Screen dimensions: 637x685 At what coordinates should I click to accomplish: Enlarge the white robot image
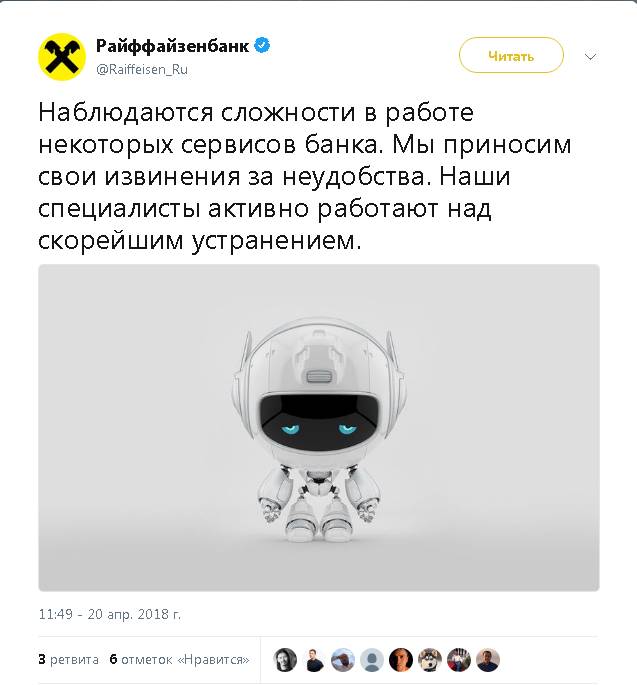319,428
